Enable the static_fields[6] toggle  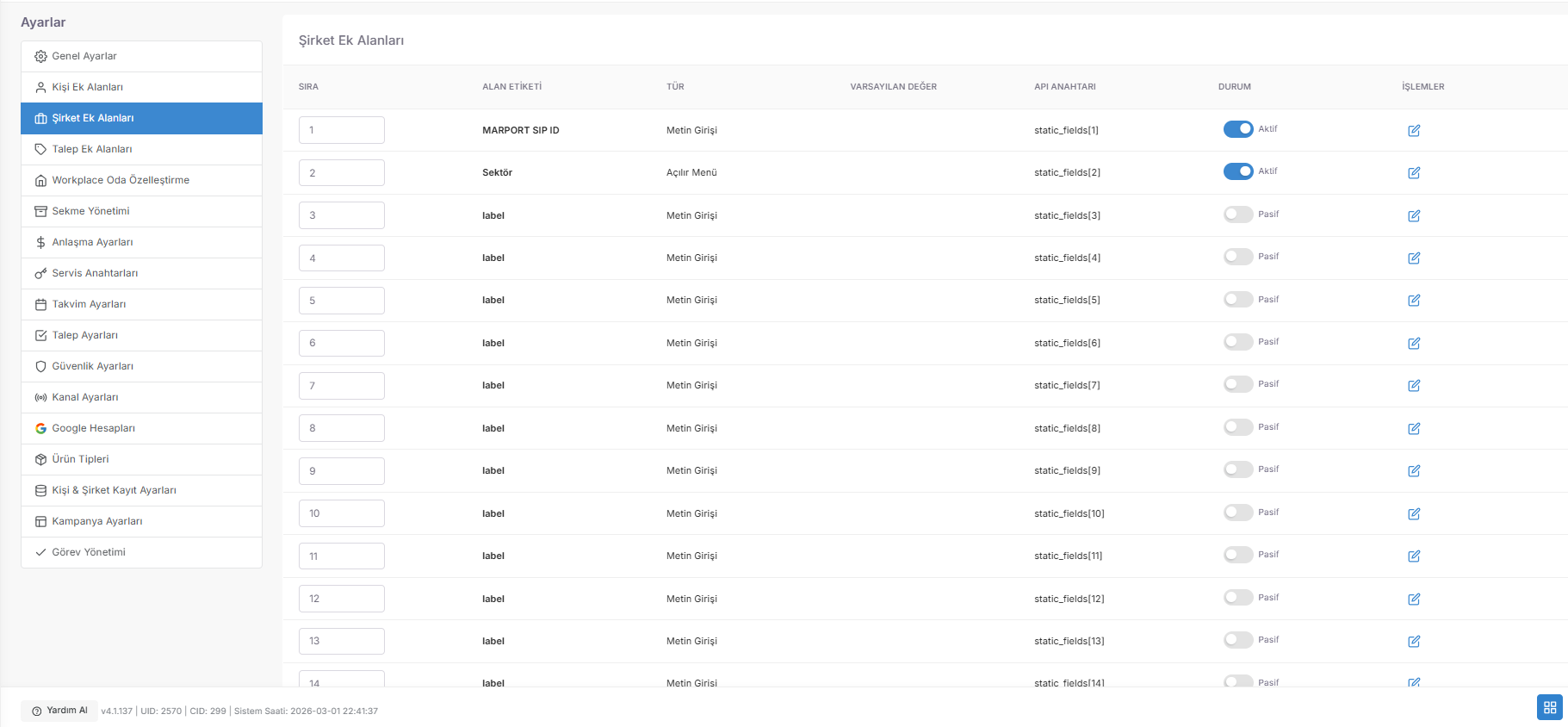pos(1238,341)
